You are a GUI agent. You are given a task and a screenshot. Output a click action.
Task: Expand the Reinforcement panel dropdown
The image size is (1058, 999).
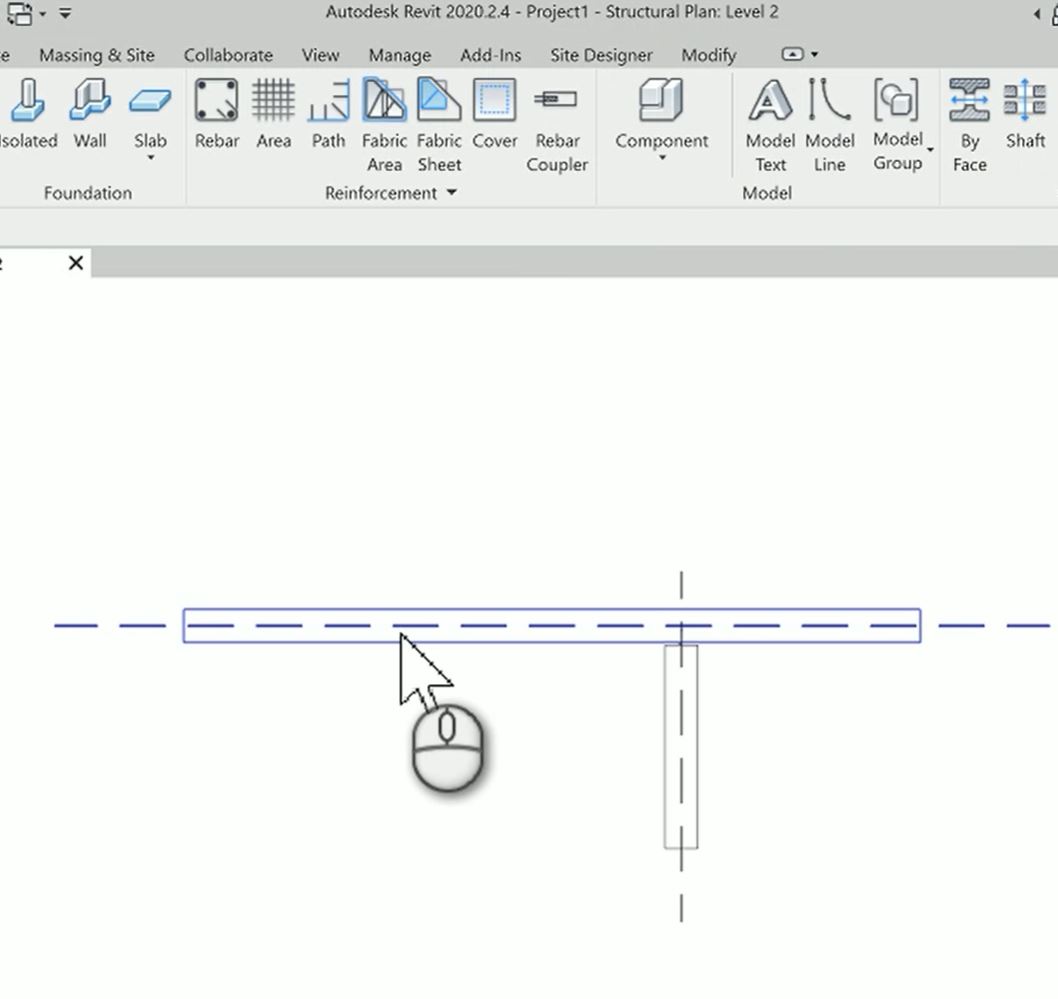pyautogui.click(x=452, y=193)
